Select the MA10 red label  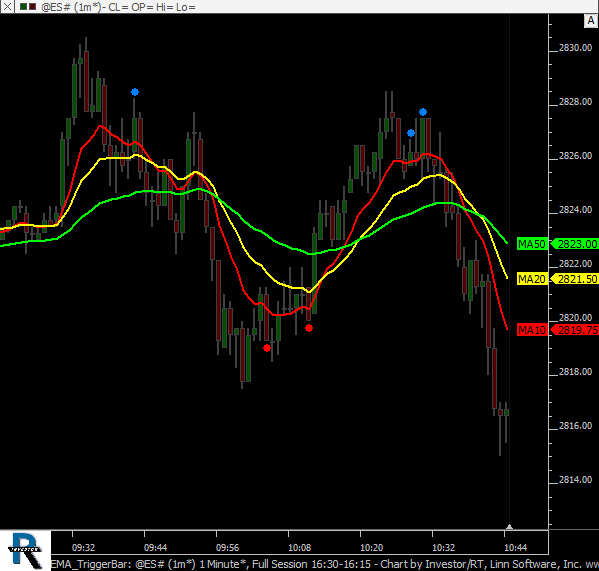(532, 330)
